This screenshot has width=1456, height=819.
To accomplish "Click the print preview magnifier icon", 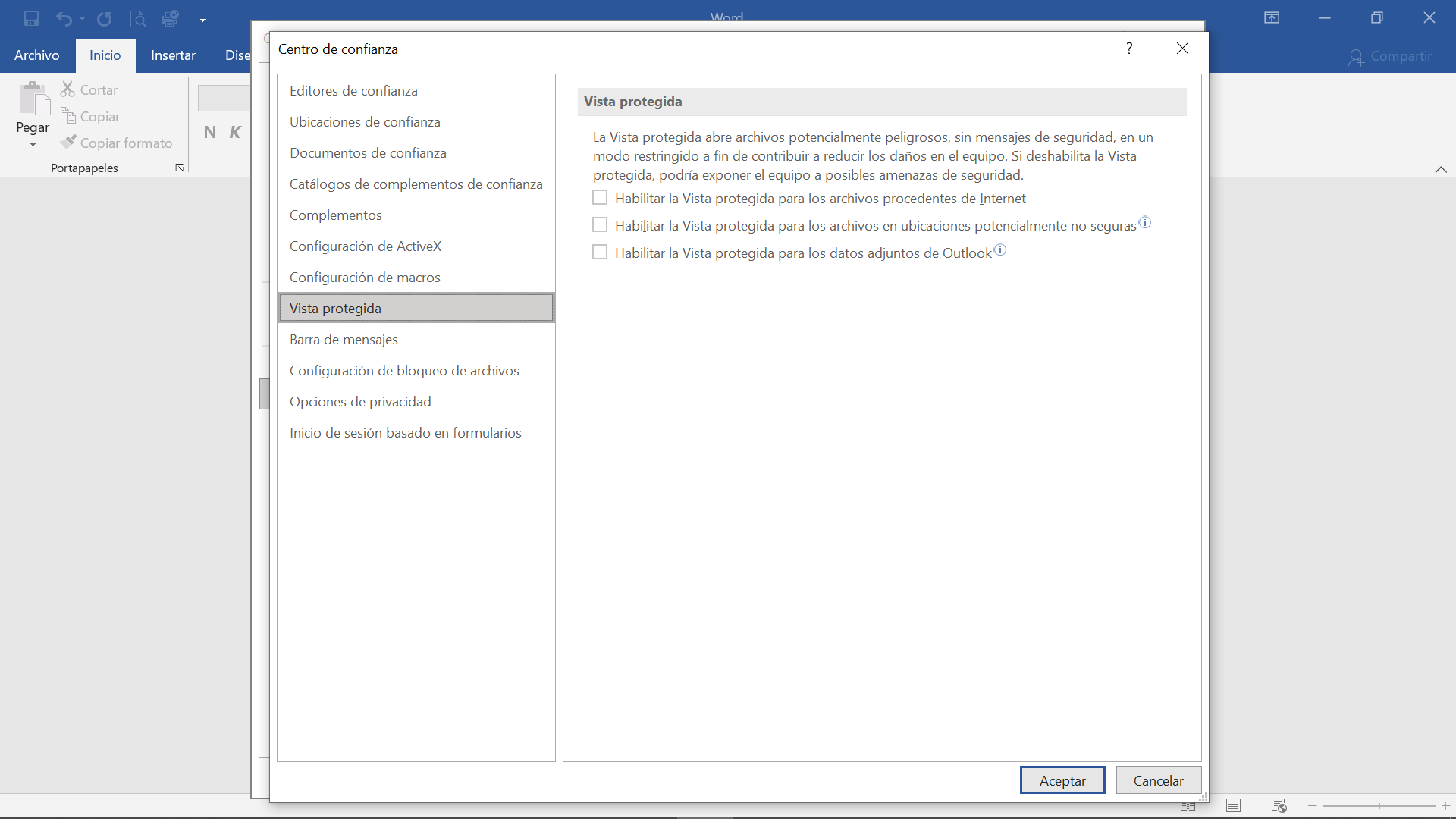I will [x=137, y=18].
